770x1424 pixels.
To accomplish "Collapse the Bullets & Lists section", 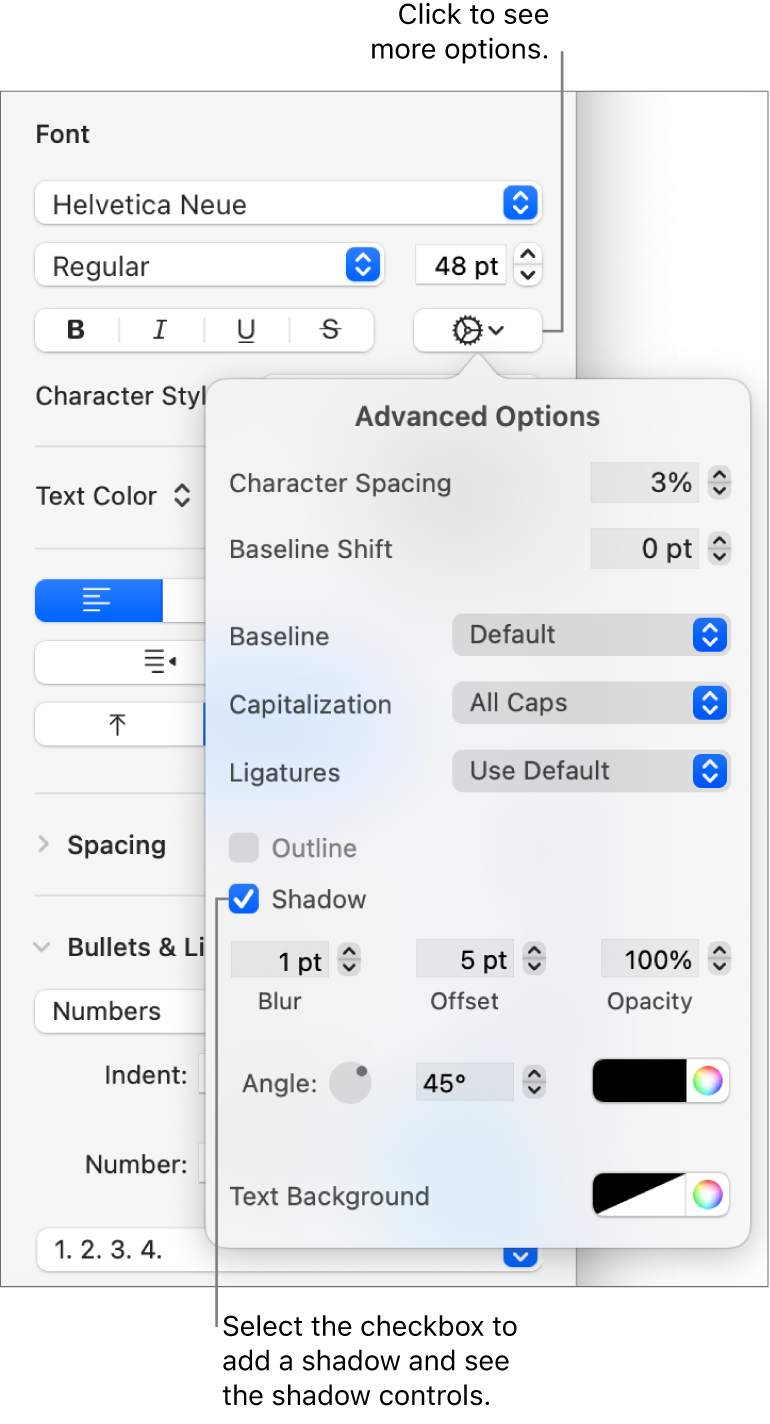I will [43, 947].
